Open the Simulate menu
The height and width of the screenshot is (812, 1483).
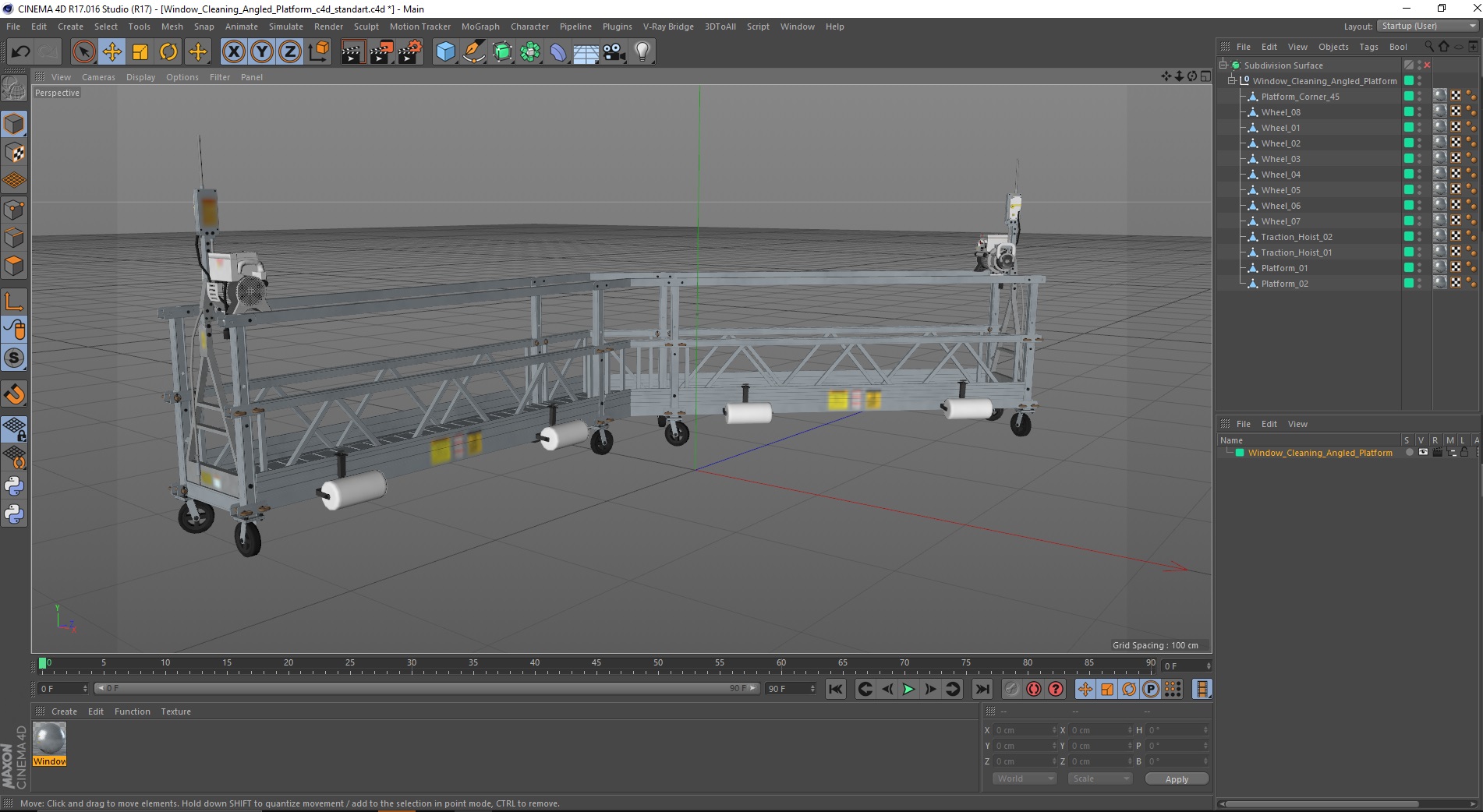286,26
